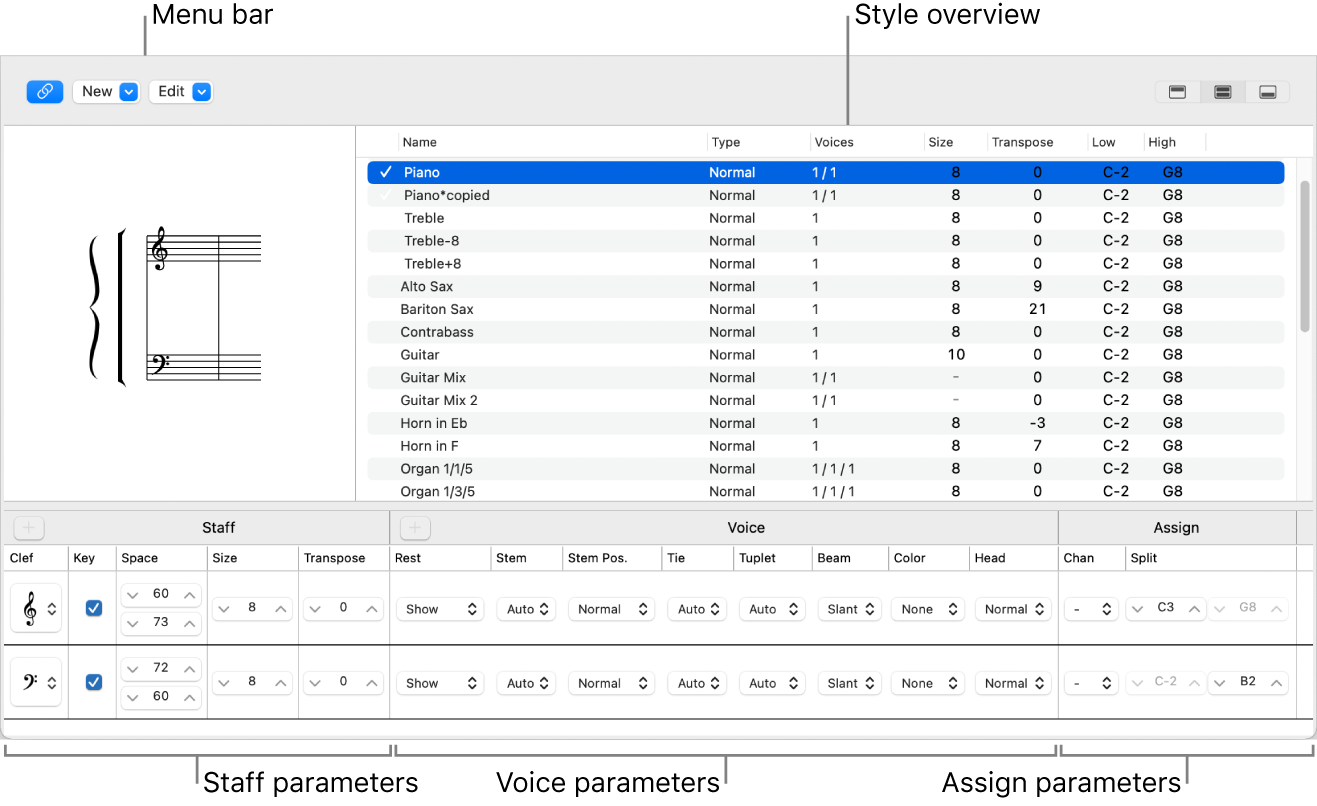Select the Guitar style row
Screen dimensions: 1317x806
[x=826, y=355]
